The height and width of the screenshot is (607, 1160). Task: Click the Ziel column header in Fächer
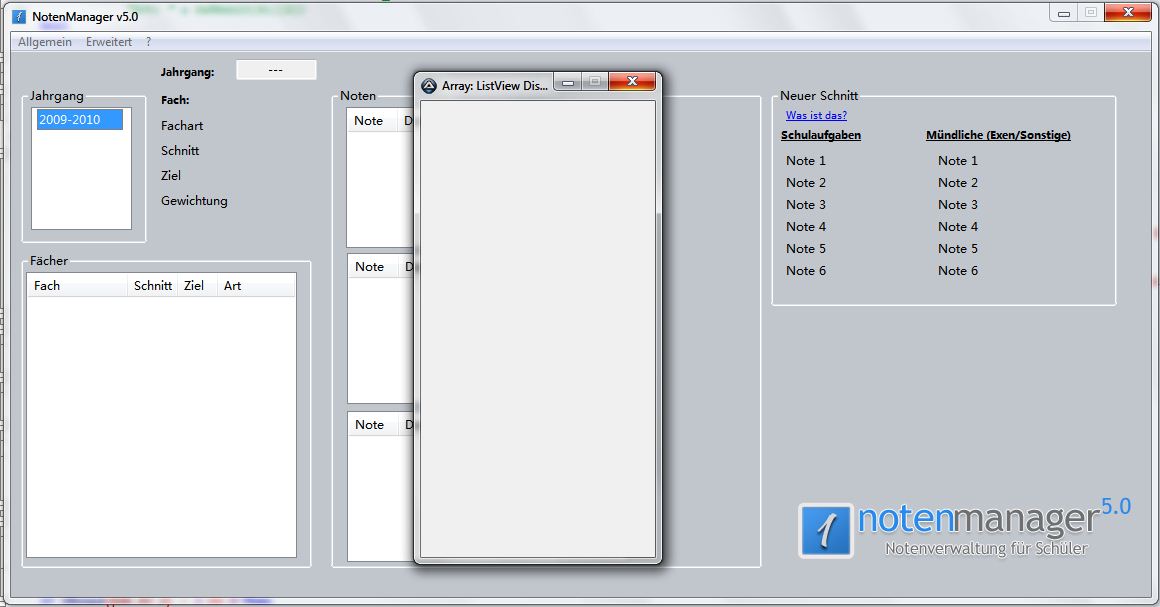(196, 286)
